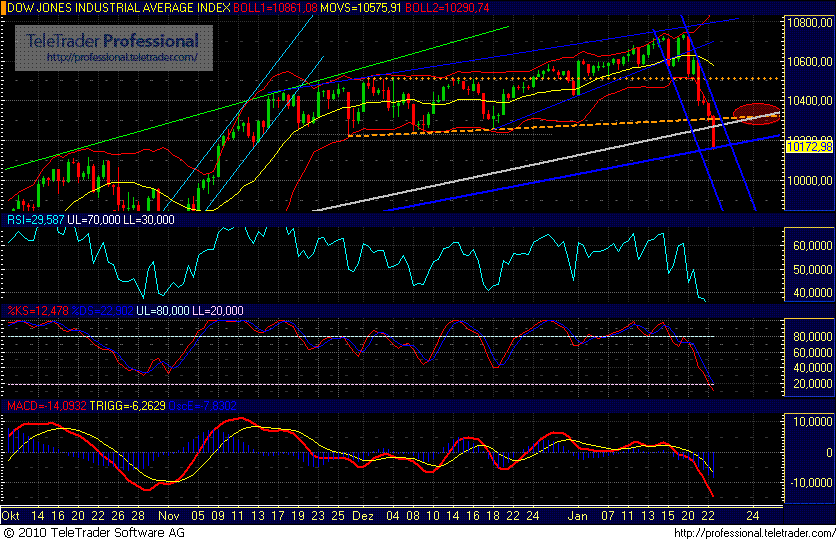Select the MOVS=10575,91 moving average label
The width and height of the screenshot is (836, 542).
pyautogui.click(x=361, y=7)
